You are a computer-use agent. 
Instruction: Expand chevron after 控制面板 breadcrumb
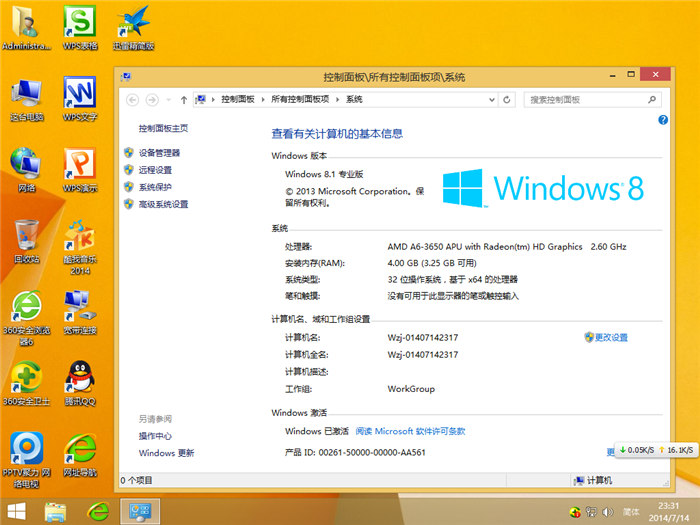[263, 100]
